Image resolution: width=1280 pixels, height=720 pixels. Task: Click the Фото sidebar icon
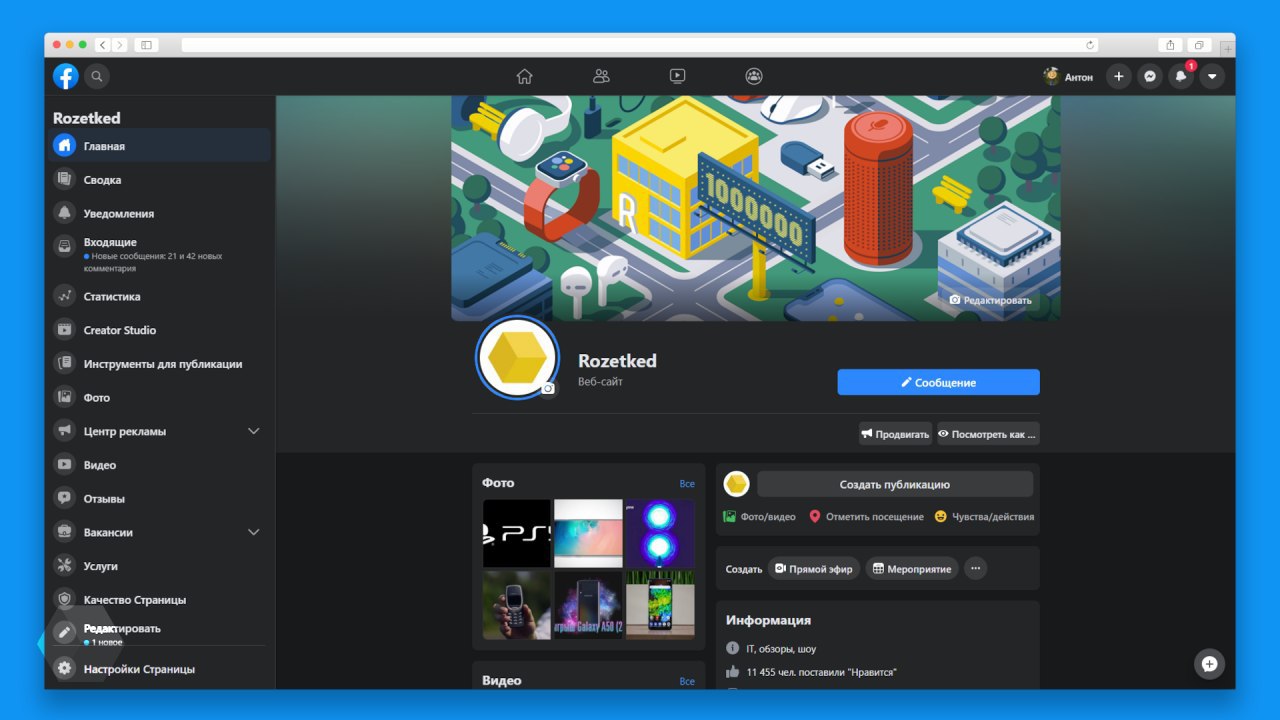[x=65, y=397]
